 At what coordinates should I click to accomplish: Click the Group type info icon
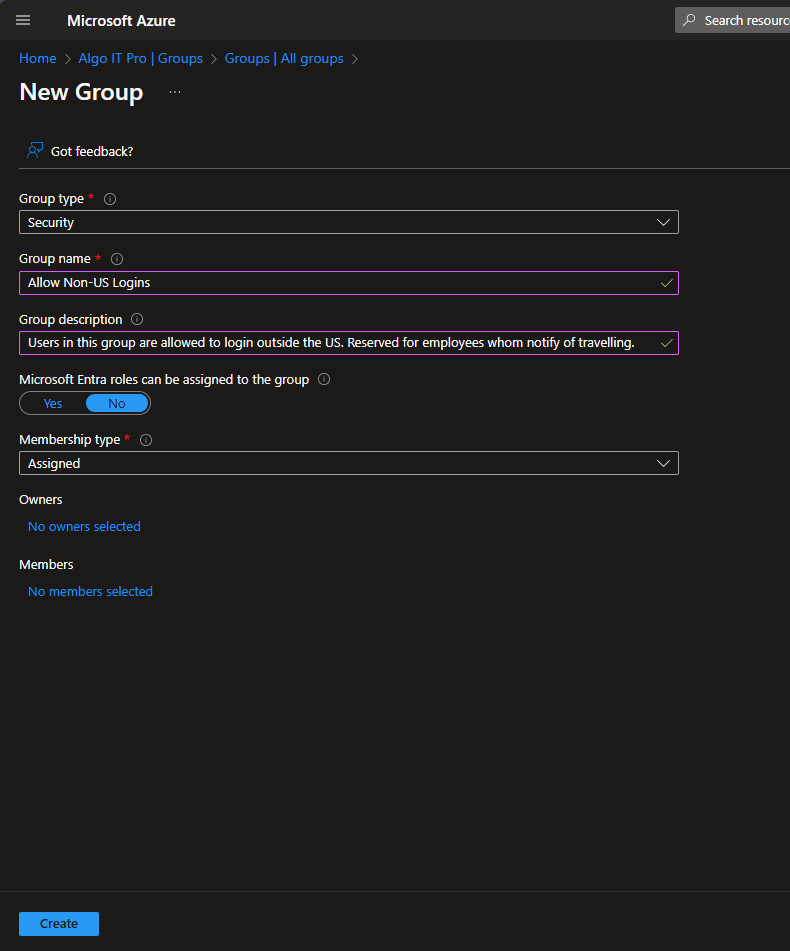110,199
